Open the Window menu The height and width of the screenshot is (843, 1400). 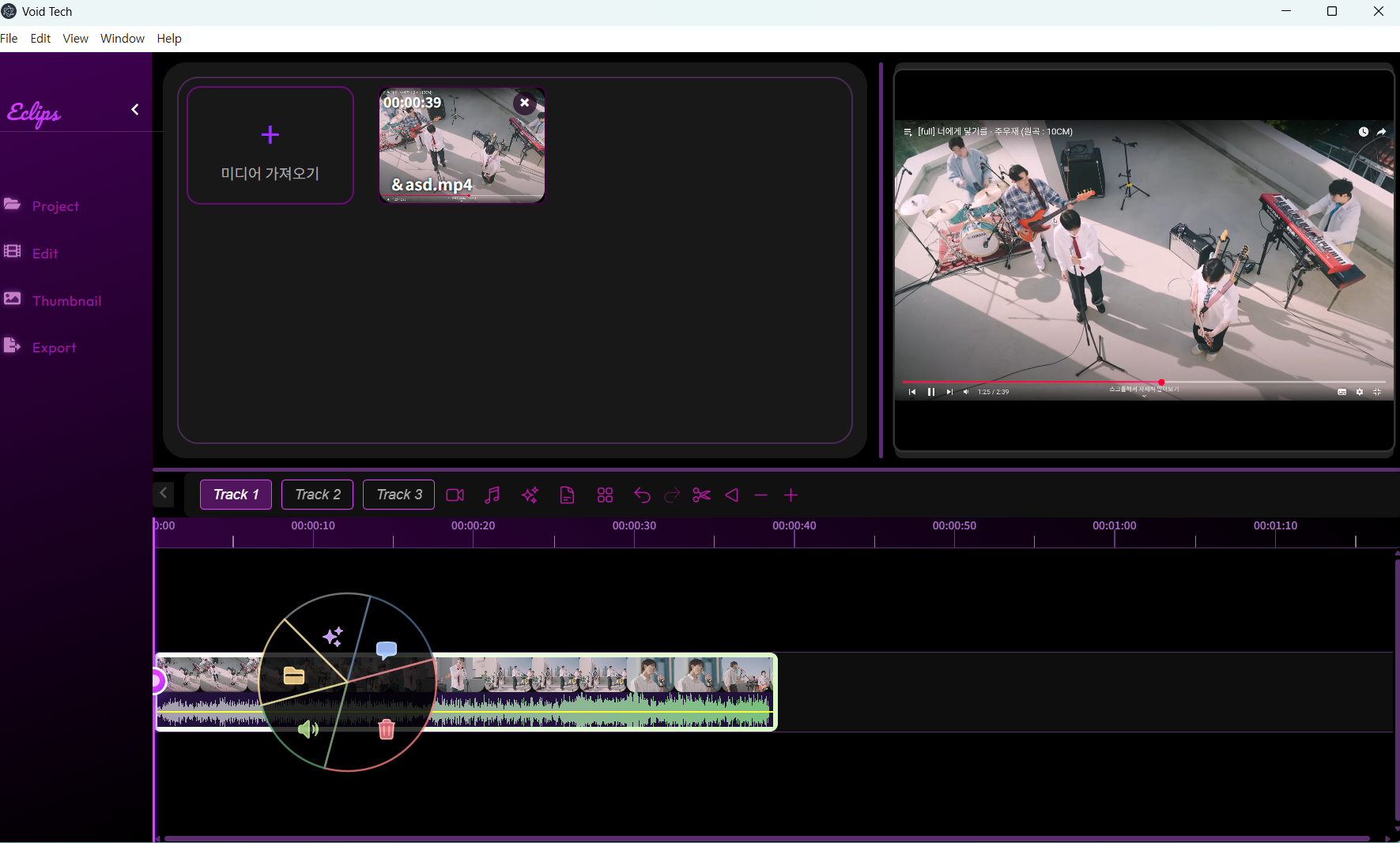(x=123, y=39)
